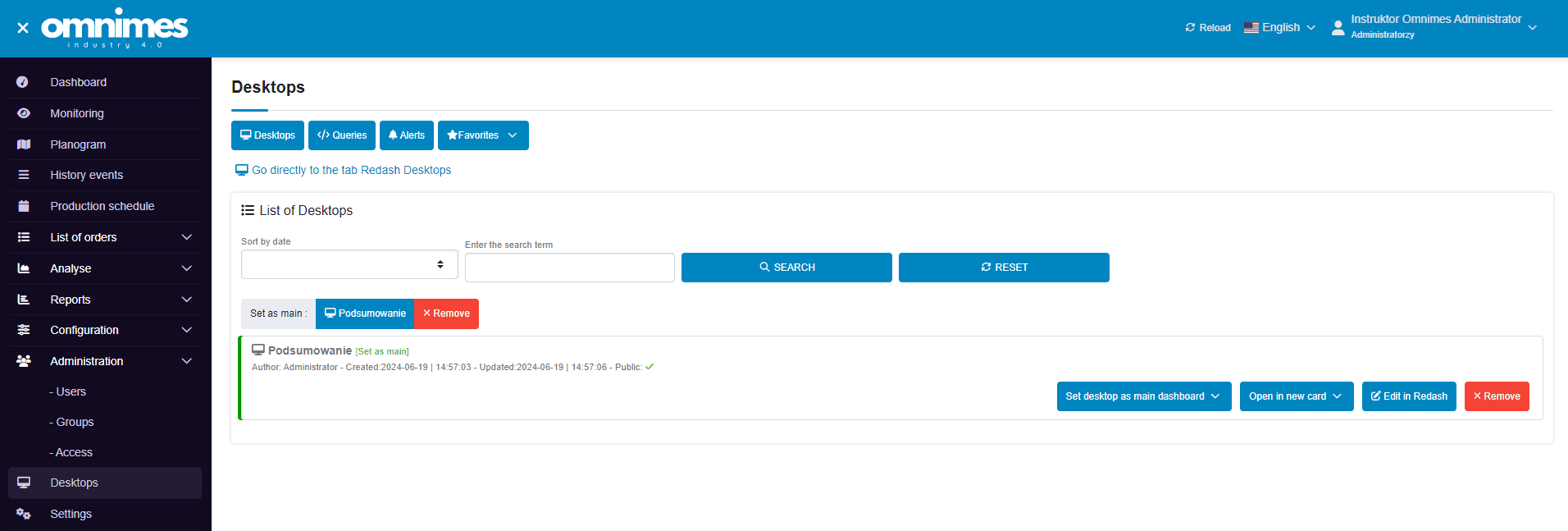Click the Analyse chart icon
The height and width of the screenshot is (531, 1568).
[x=23, y=268]
